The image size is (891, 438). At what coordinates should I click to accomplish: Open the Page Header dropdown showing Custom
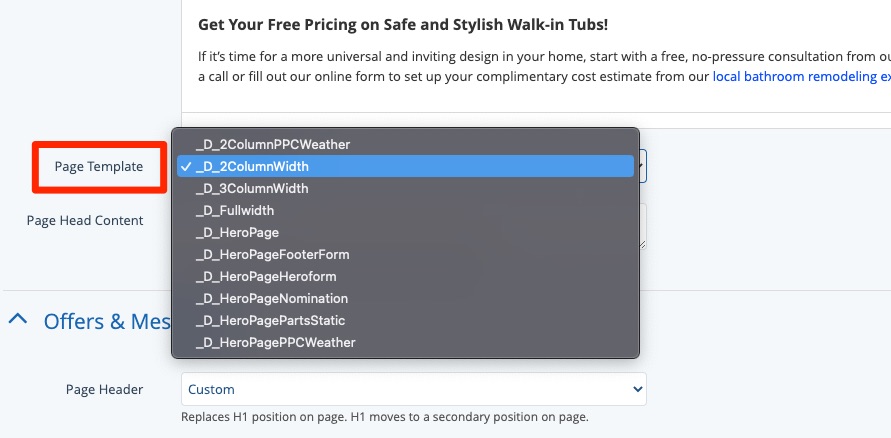(413, 389)
